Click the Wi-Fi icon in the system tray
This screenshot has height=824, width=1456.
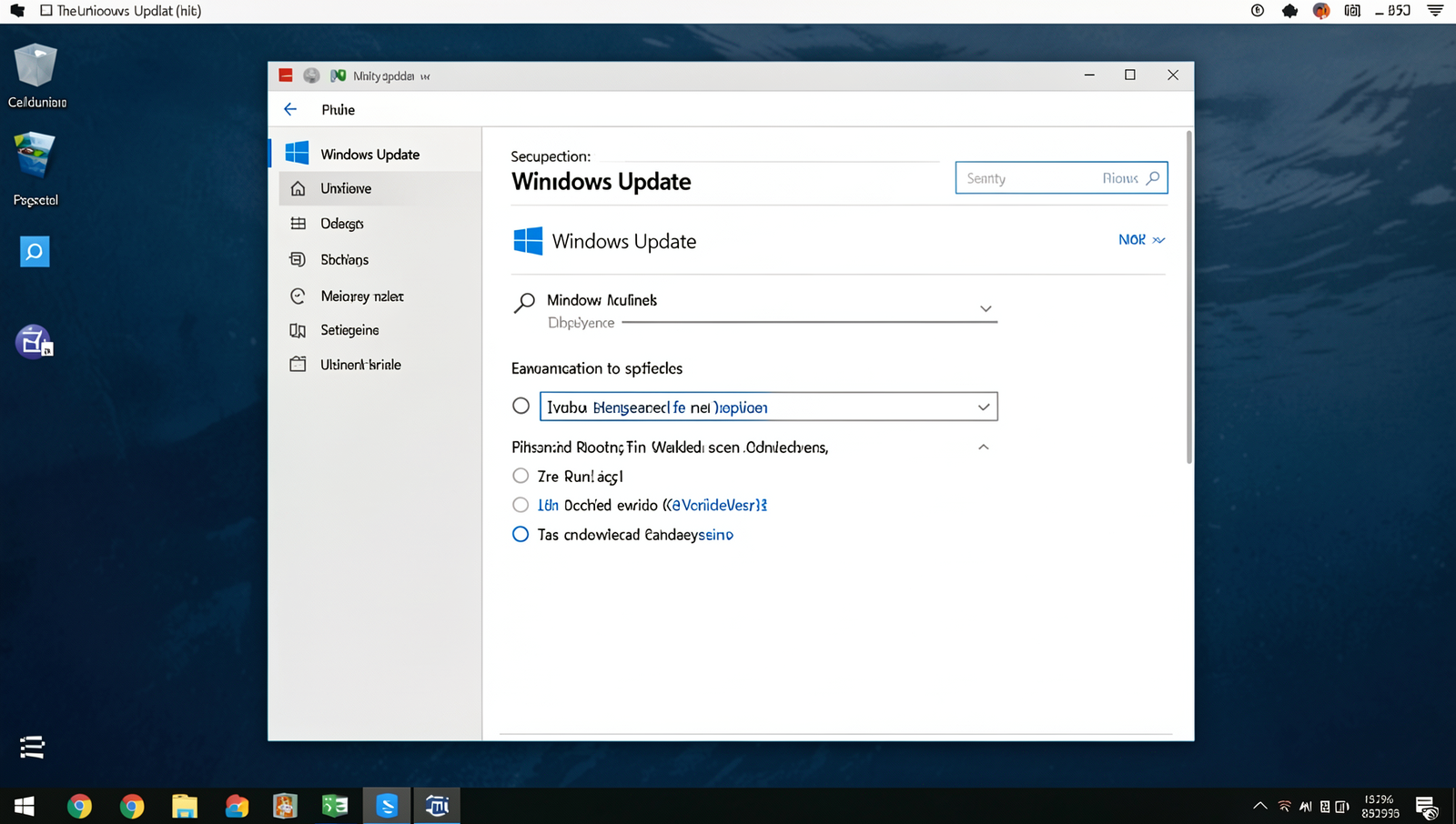[x=1284, y=806]
